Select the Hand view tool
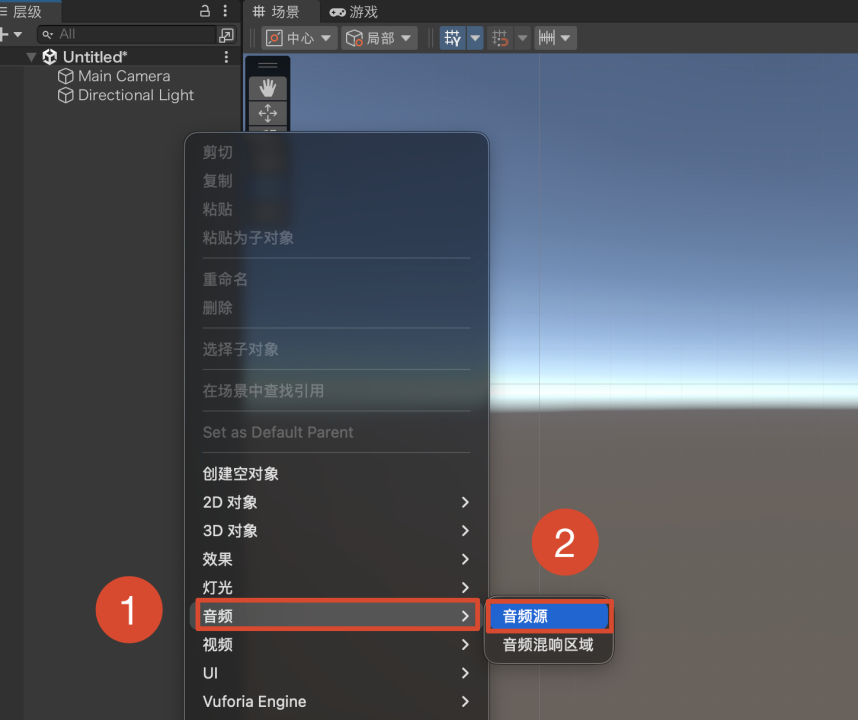Image resolution: width=858 pixels, height=720 pixels. coord(268,88)
